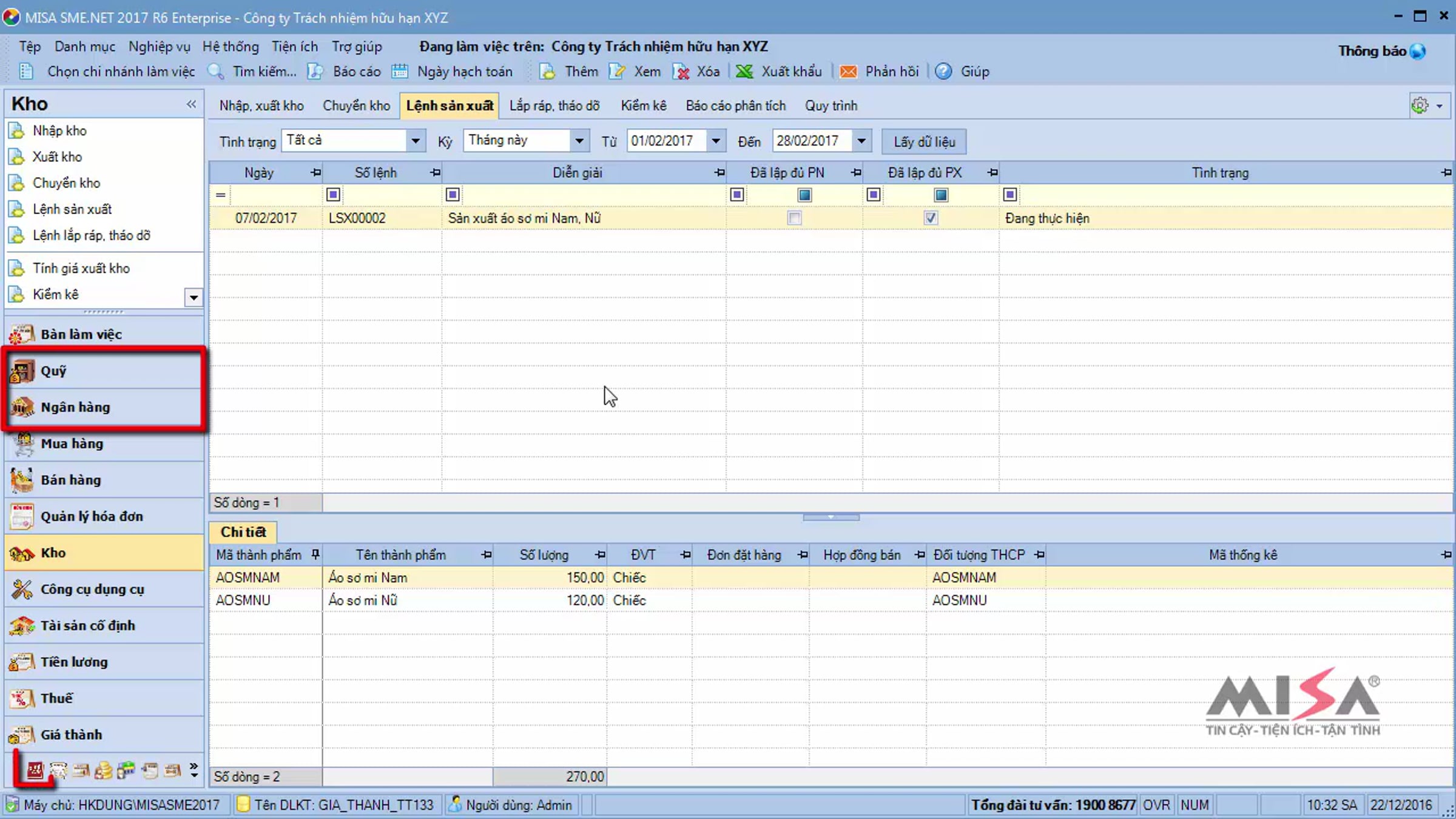Click the Từ date field 01/02/2017
This screenshot has width=1456, height=819.
click(667, 141)
